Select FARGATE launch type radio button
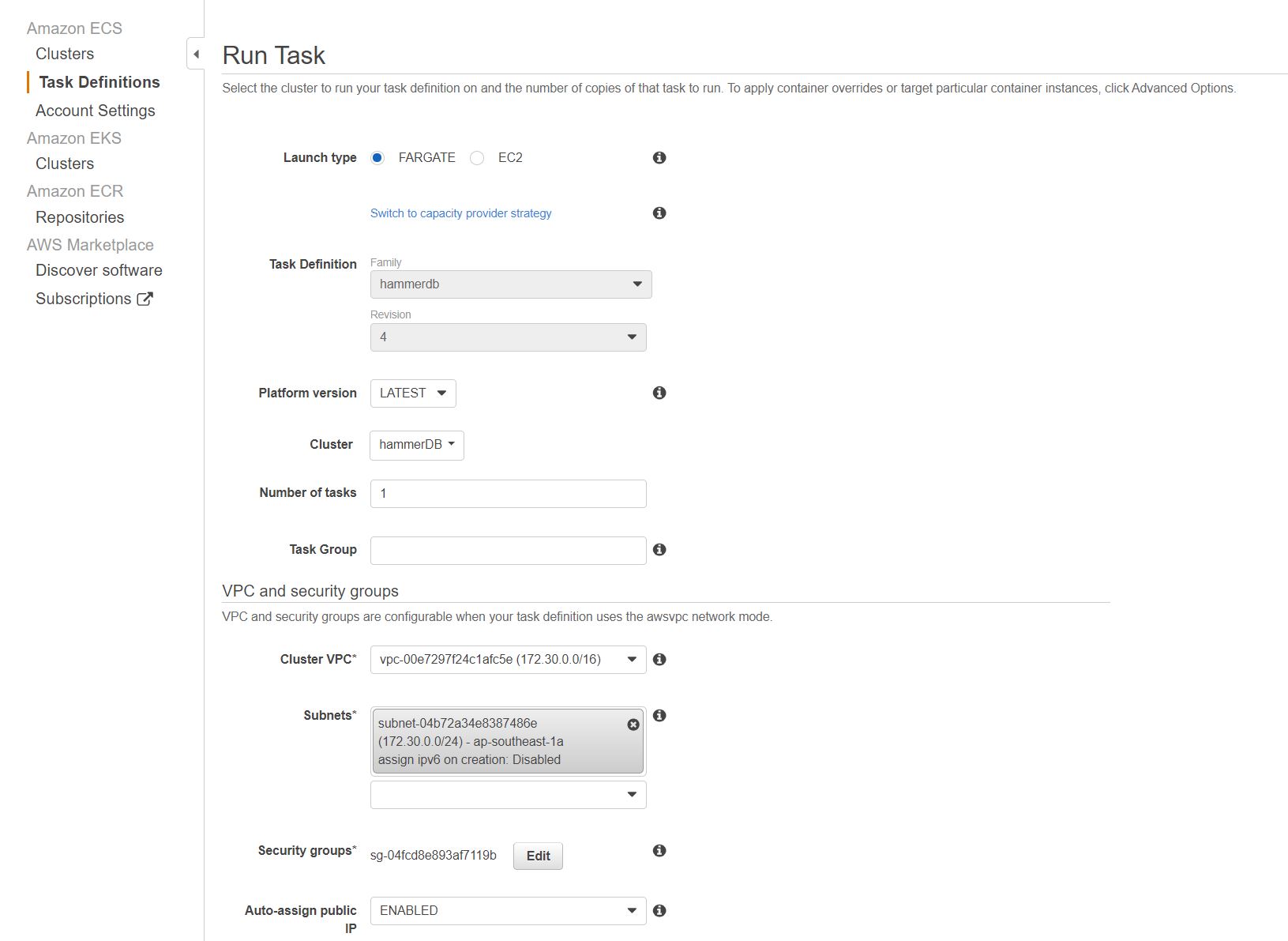1288x941 pixels. click(377, 158)
